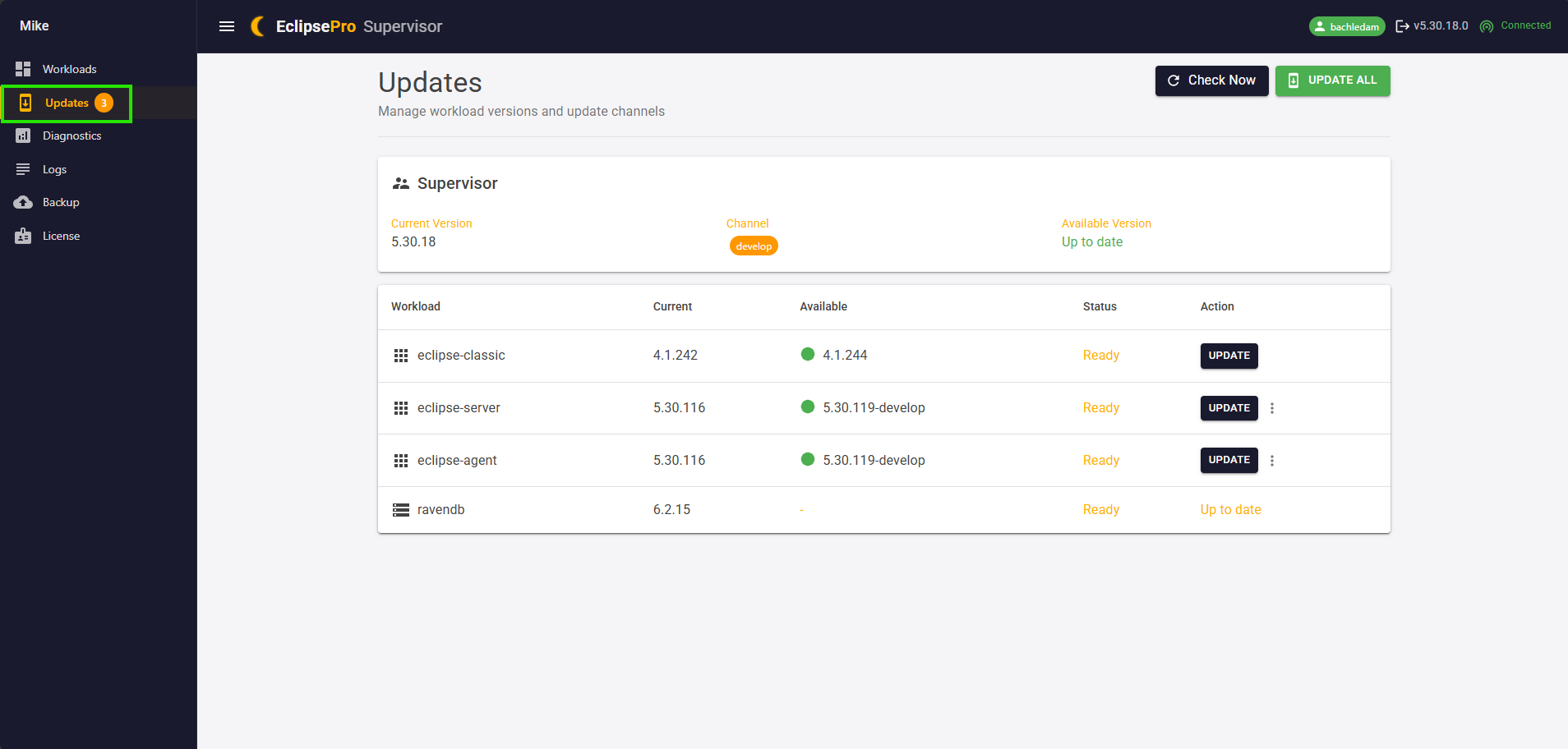Screen dimensions: 1568x749
Task: Click the Current column header
Action: (672, 306)
